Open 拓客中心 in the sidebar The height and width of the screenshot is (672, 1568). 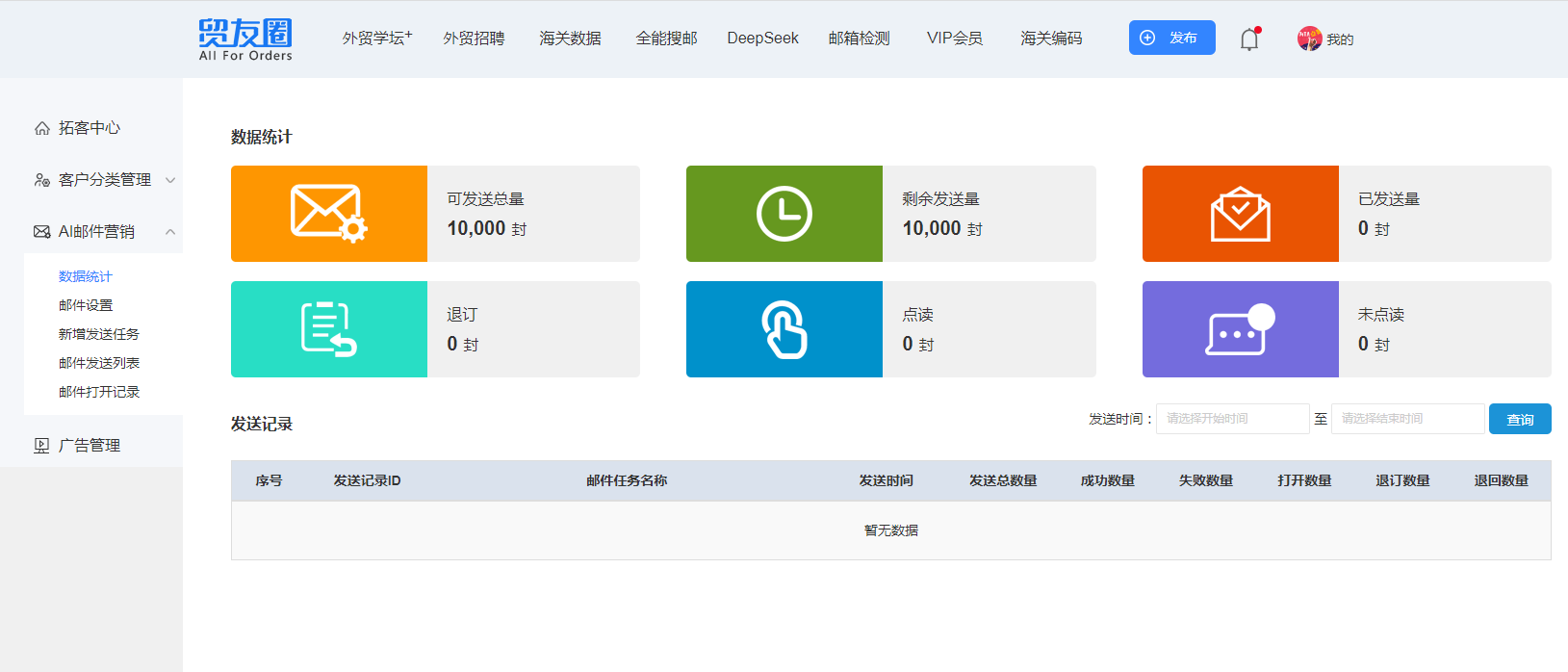pyautogui.click(x=89, y=128)
